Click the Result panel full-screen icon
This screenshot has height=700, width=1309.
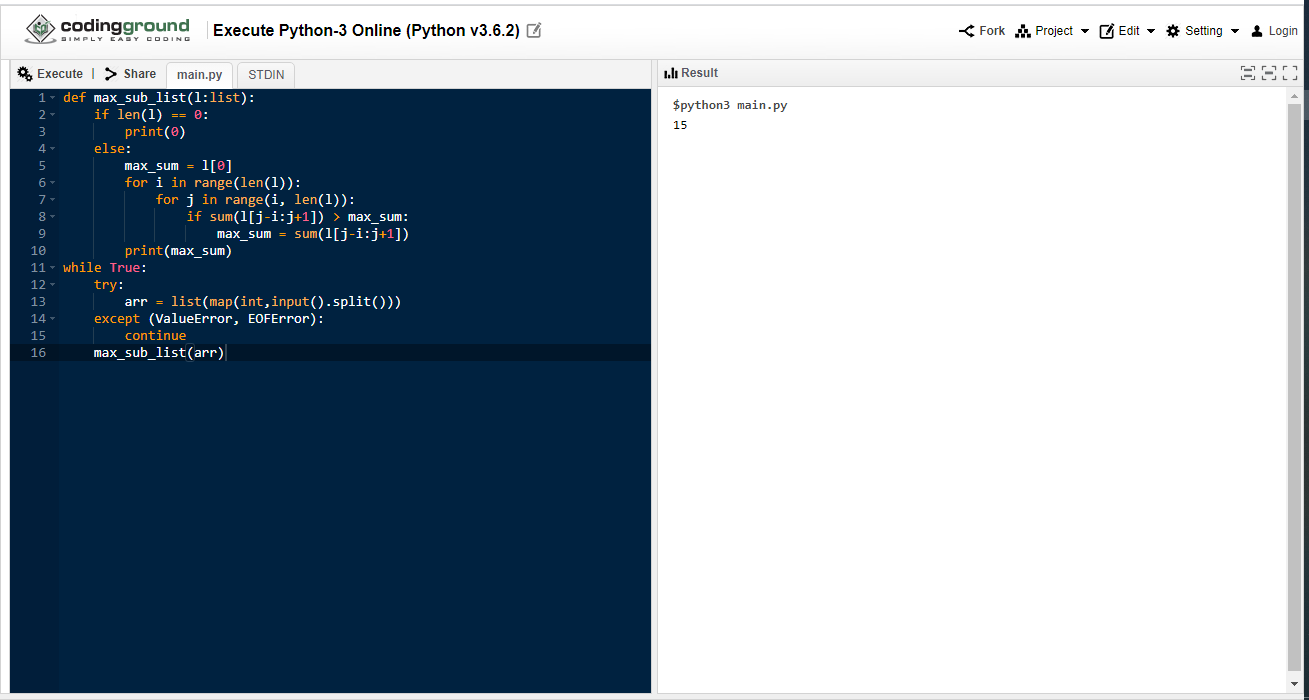tap(1290, 73)
